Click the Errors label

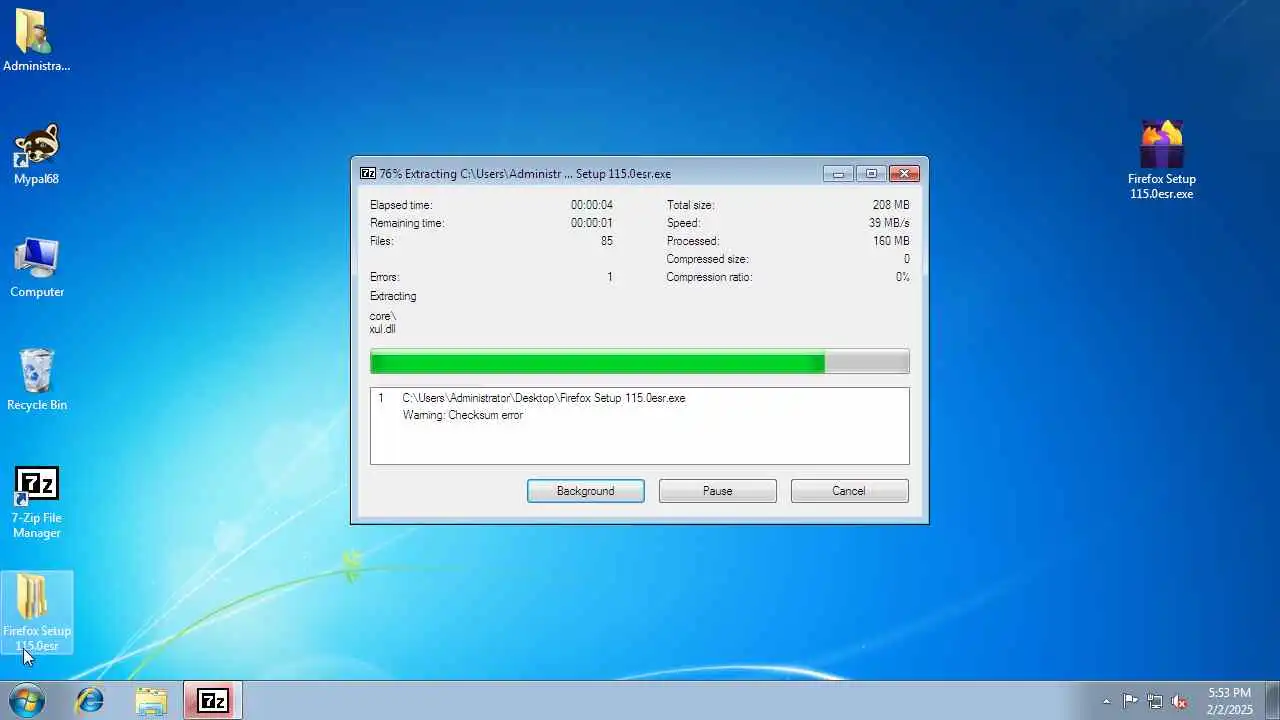click(x=385, y=277)
